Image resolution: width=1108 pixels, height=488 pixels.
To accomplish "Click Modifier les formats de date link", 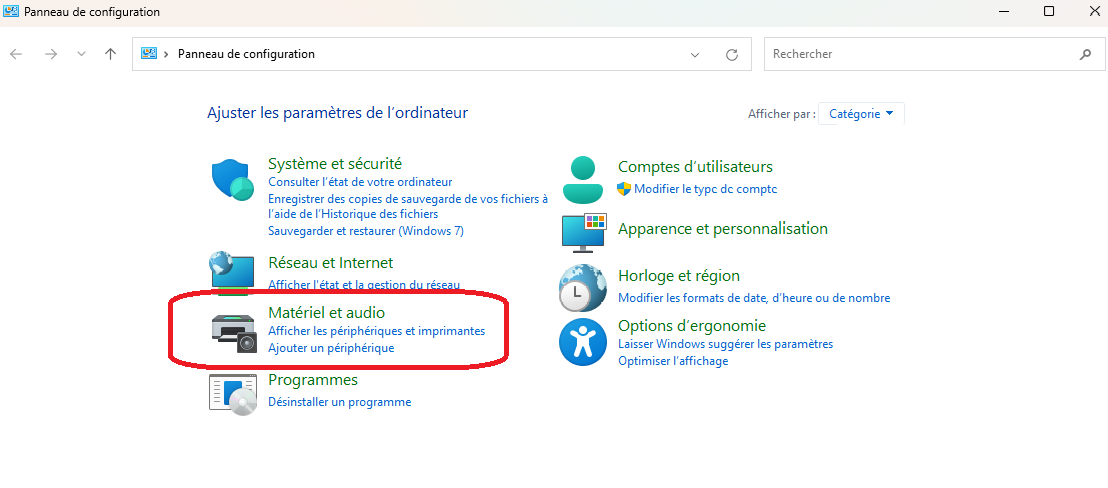I will [754, 298].
